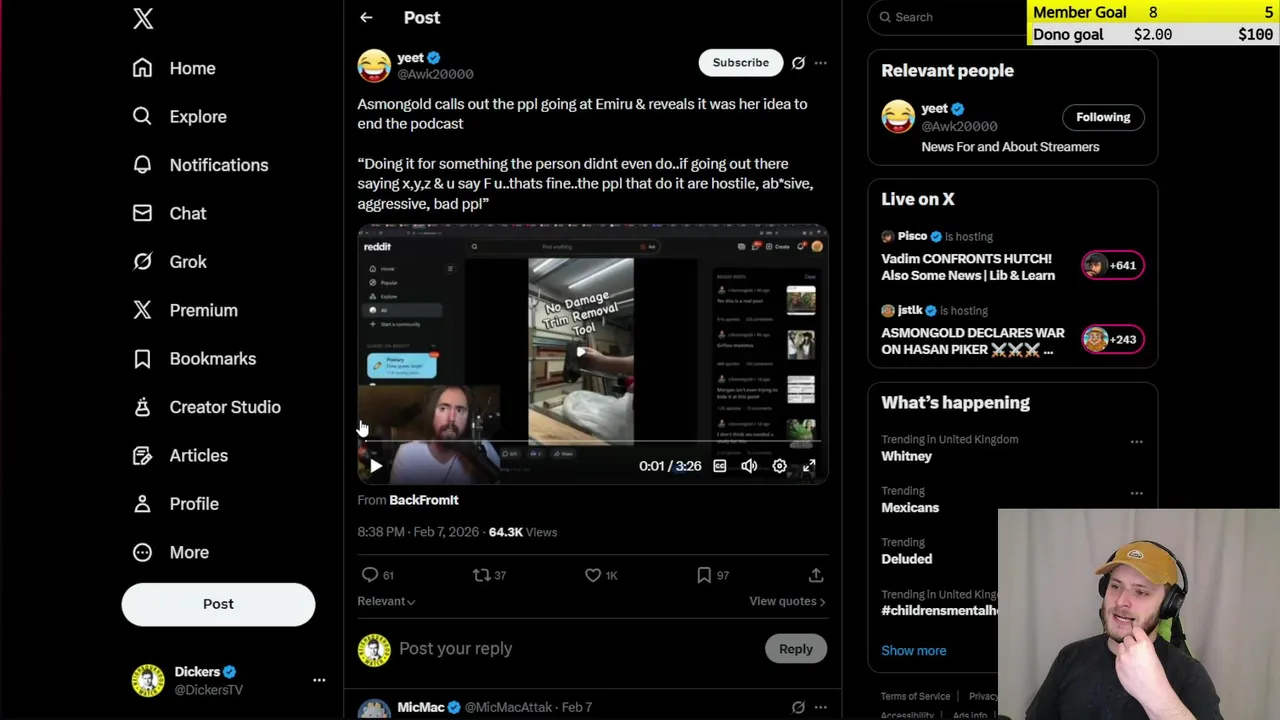Click the Member Goal overlay text
Screen dimensions: 1280x720
coord(1079,12)
